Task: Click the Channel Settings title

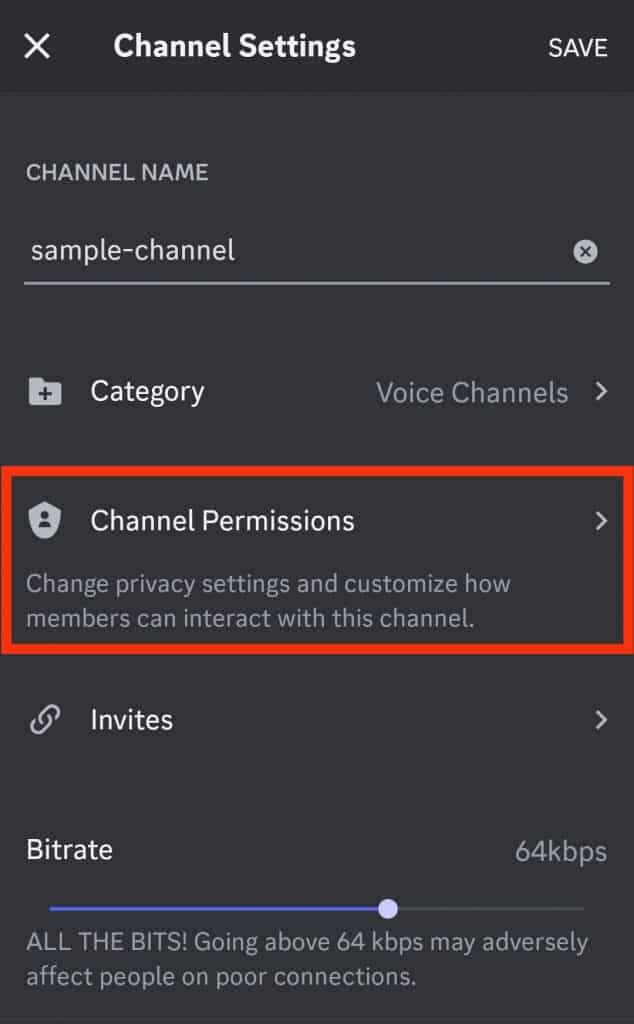Action: 235,46
